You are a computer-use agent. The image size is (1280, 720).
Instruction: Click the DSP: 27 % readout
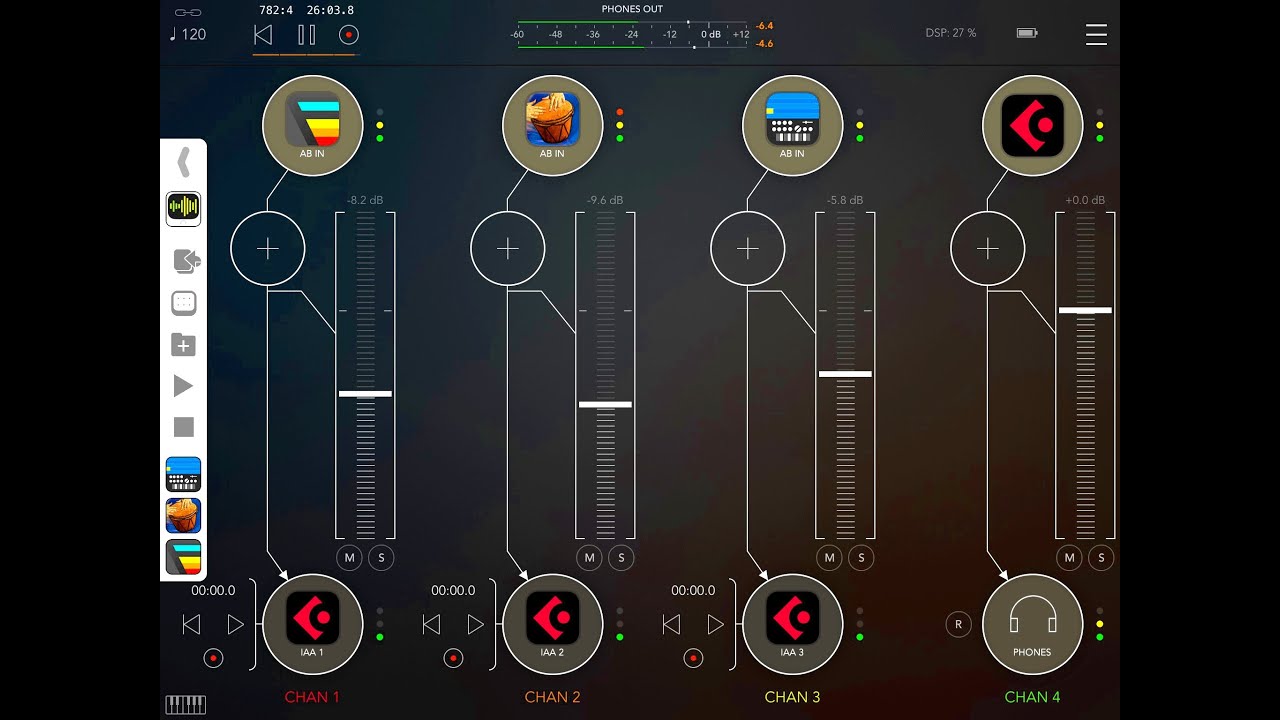[950, 33]
